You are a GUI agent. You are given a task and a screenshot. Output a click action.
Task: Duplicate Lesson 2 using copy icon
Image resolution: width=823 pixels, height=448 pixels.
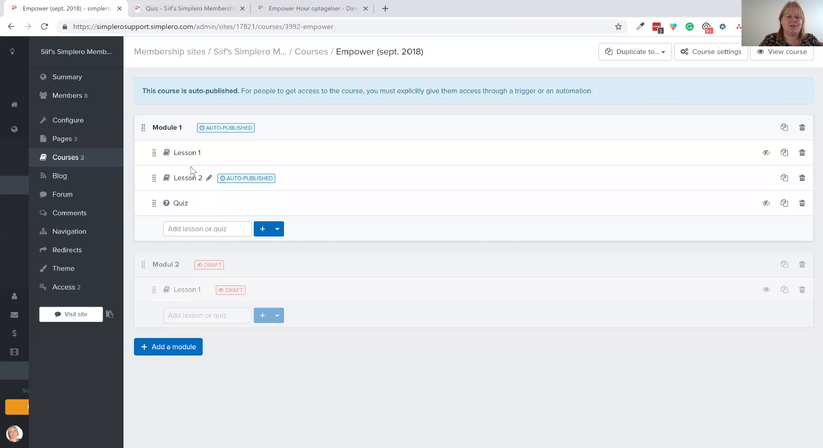[x=784, y=178]
